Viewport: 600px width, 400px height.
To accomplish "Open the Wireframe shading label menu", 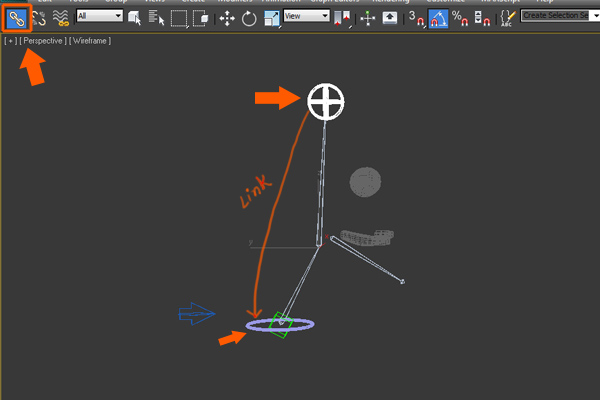I will [90, 41].
